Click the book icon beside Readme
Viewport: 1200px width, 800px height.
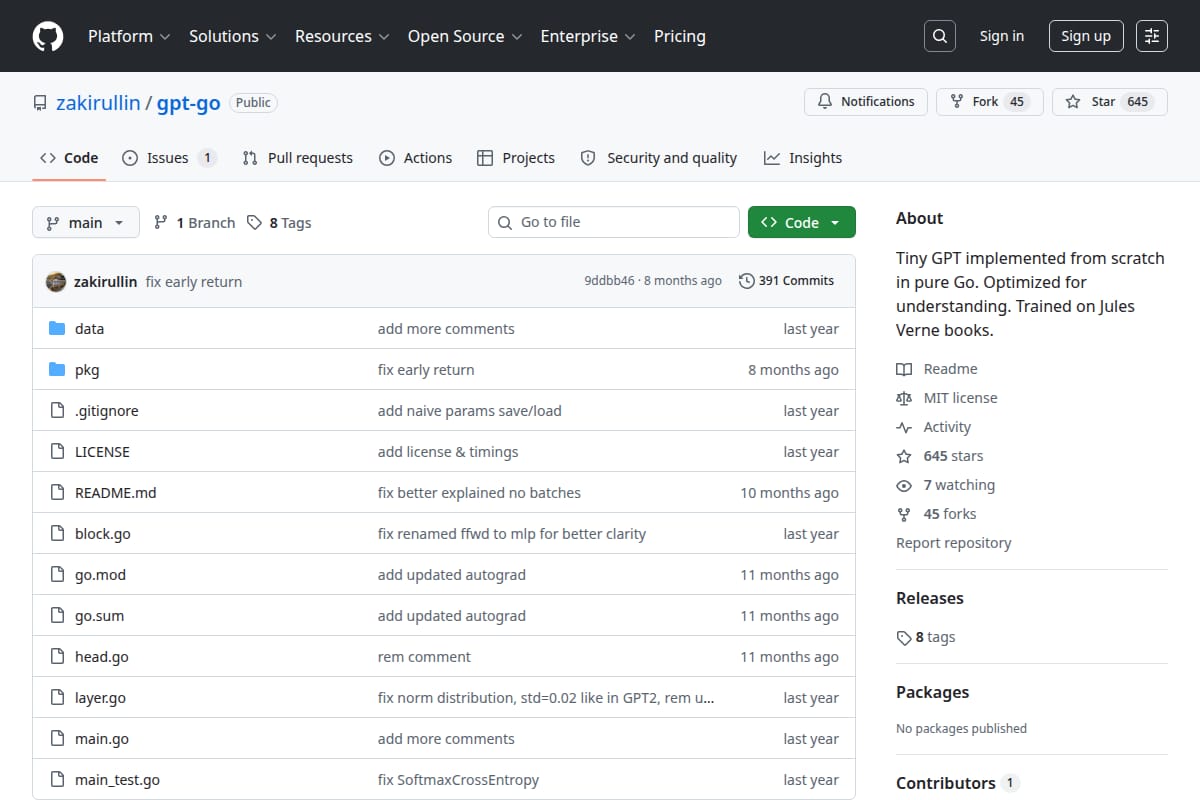[x=904, y=369]
